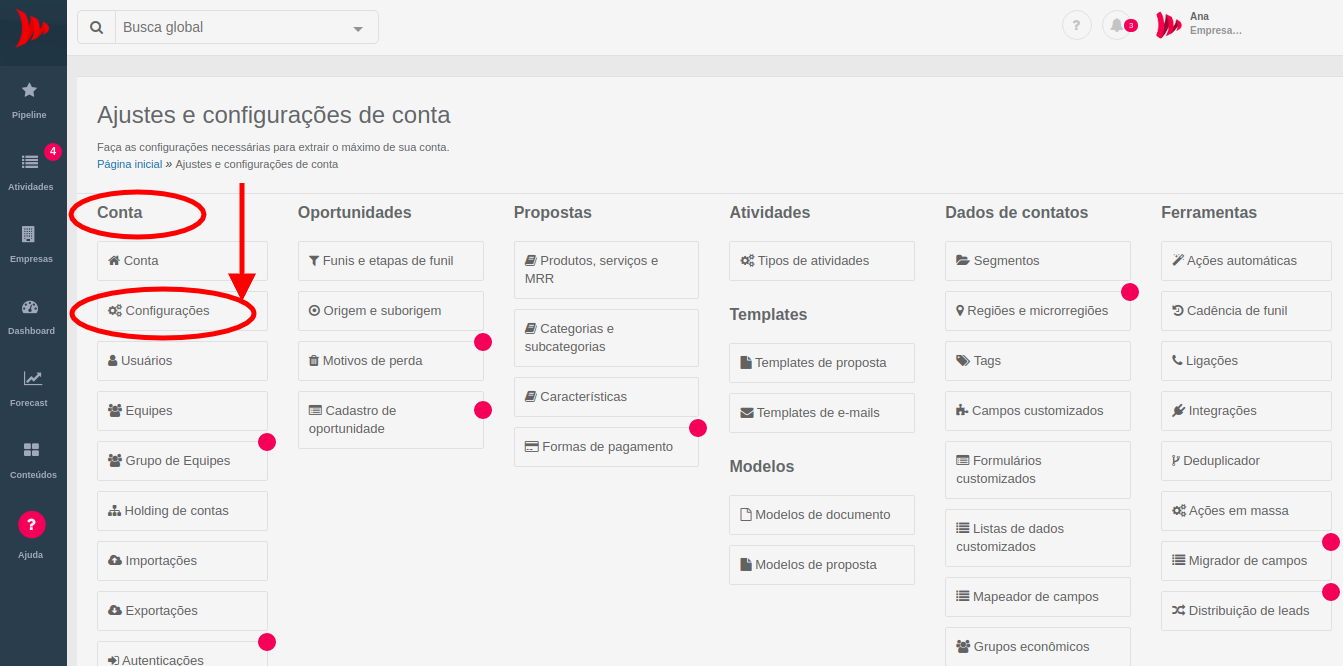Open Empresas building icon in sidebar

pos(29,234)
